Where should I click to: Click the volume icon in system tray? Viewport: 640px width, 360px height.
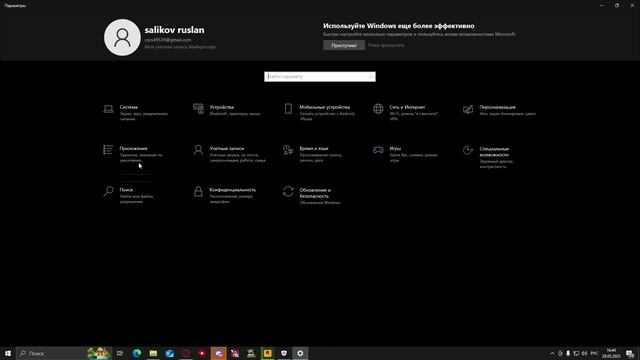584,353
